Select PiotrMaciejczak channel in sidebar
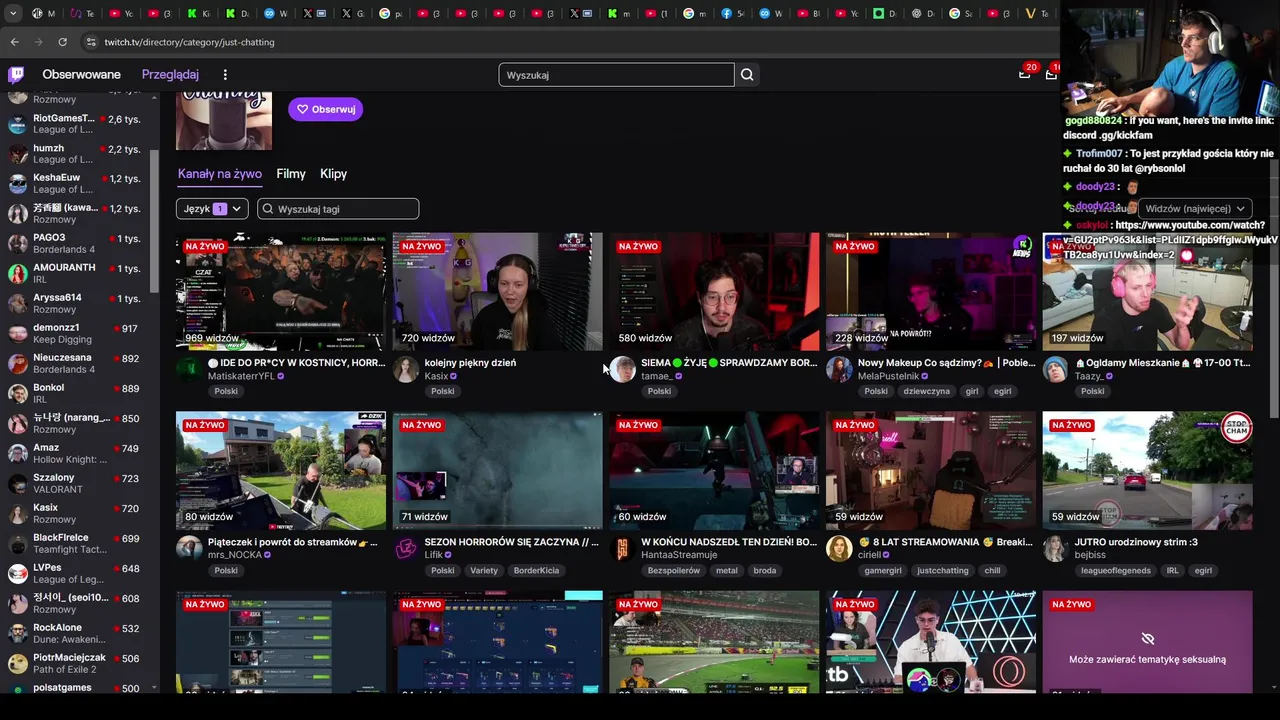 [x=78, y=664]
